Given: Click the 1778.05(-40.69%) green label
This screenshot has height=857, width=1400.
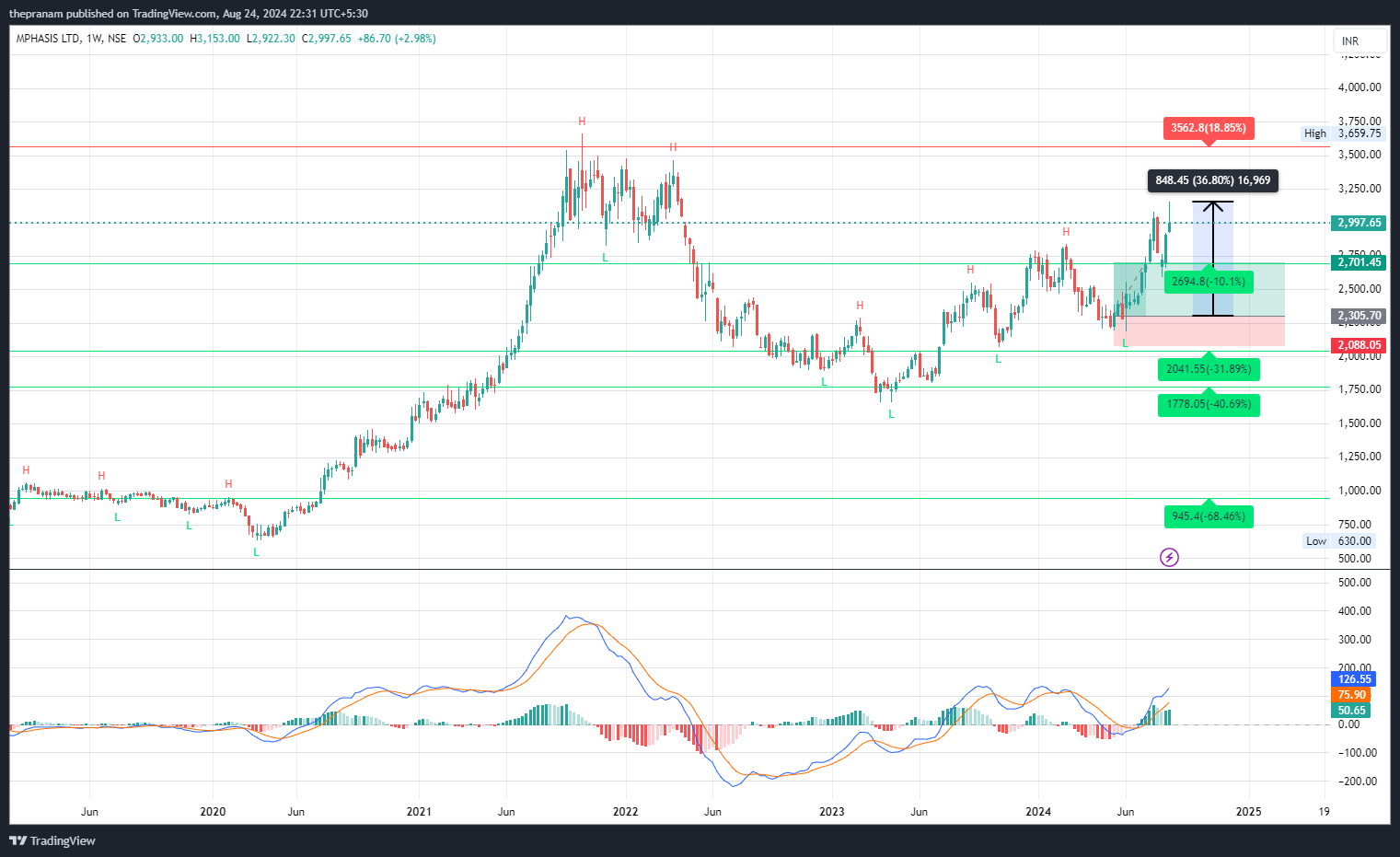Looking at the screenshot, I should coord(1209,404).
